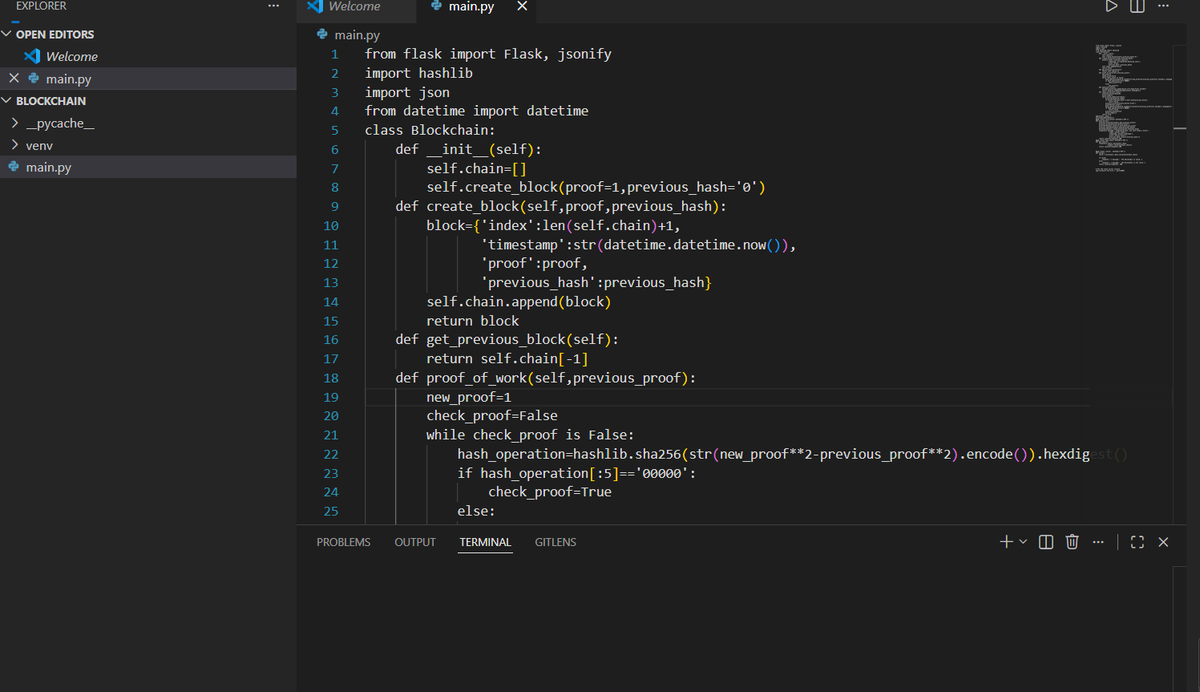The width and height of the screenshot is (1200, 692).
Task: Close the main.py editor tab
Action: 521,7
